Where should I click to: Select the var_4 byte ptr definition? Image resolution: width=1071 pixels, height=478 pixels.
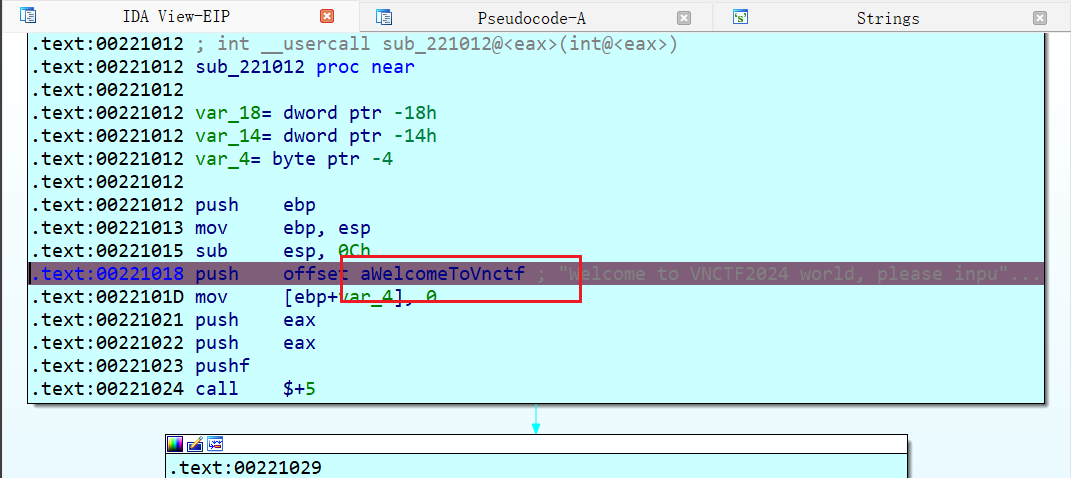coord(294,159)
